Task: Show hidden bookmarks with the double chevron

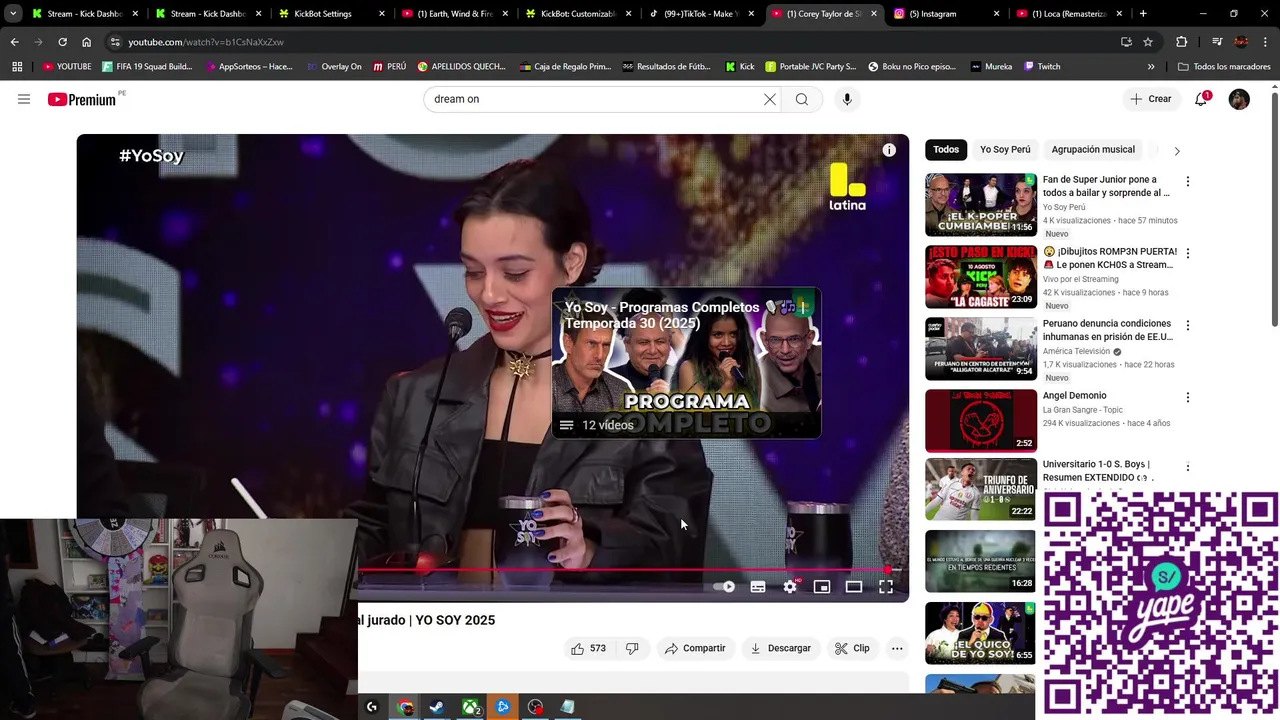Action: click(x=1151, y=67)
